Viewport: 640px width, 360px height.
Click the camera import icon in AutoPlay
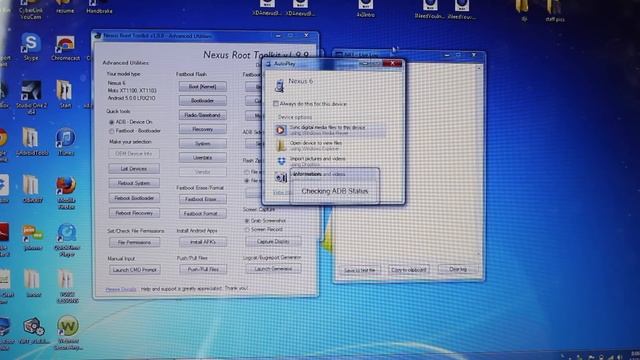pyautogui.click(x=281, y=177)
